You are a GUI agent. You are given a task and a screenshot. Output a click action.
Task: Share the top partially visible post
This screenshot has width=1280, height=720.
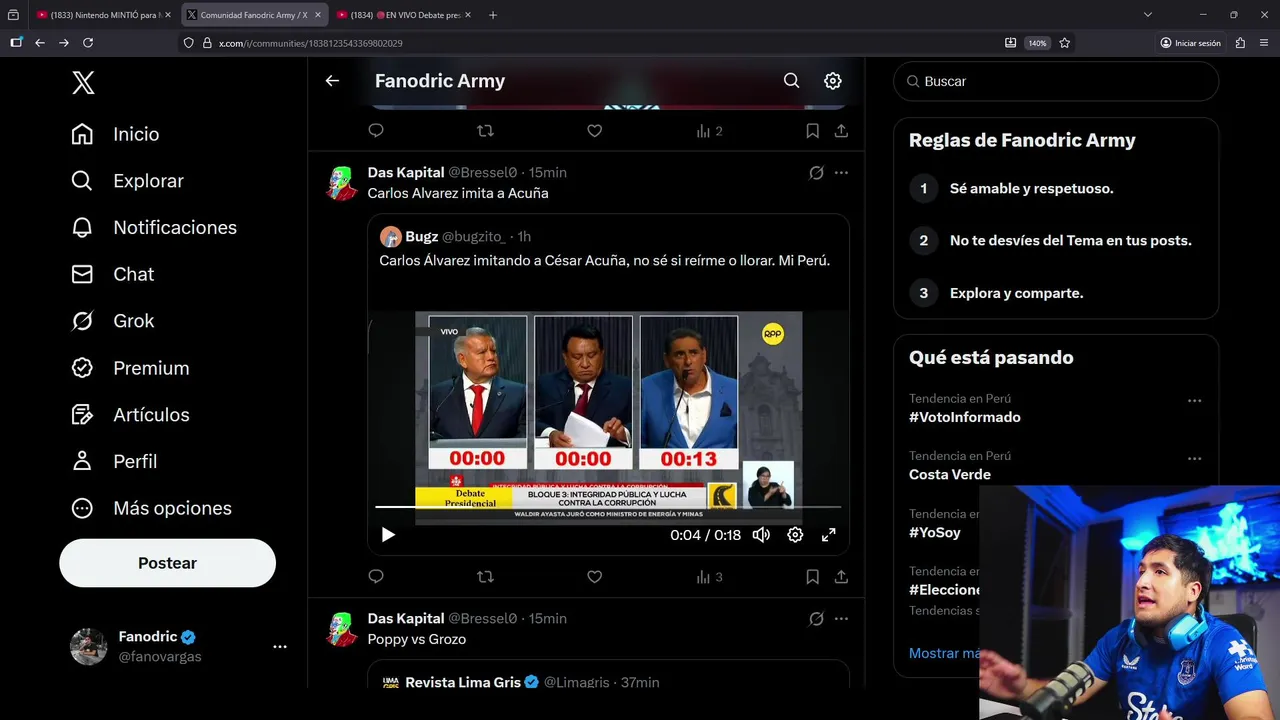coord(841,131)
